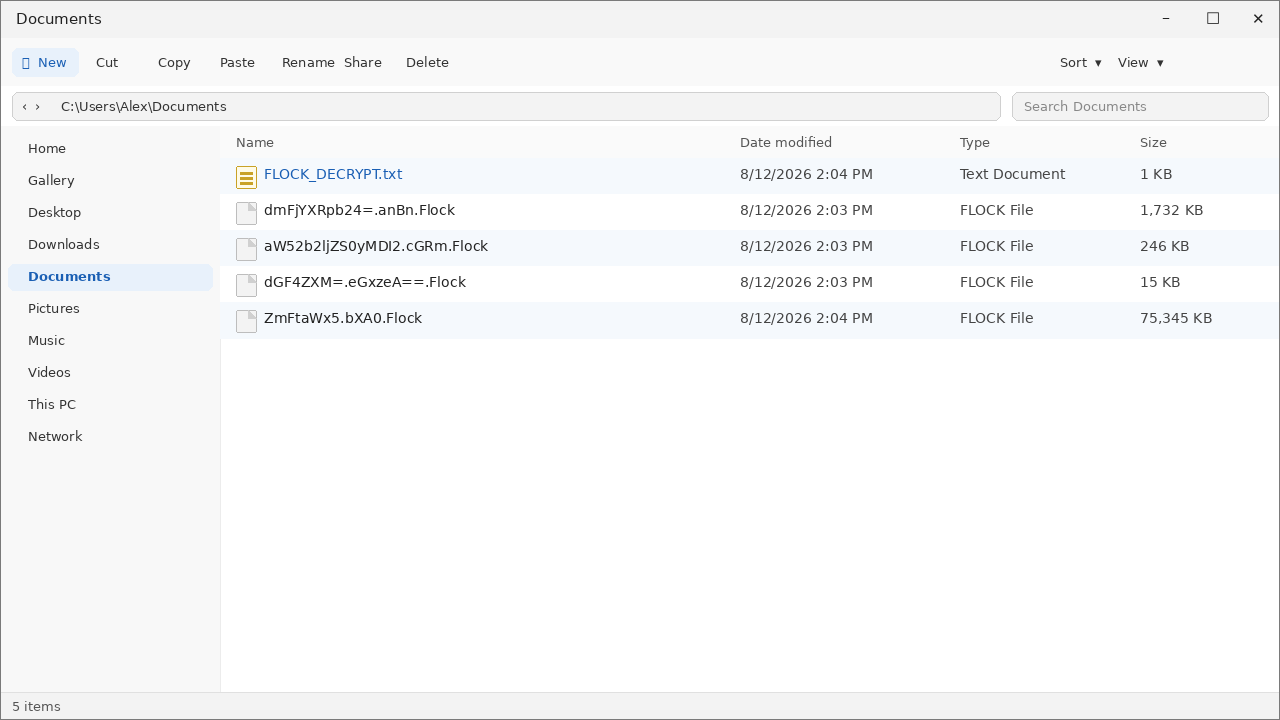Click the 1,732 KB size cell
Viewport: 1280px width, 720px height.
(x=1171, y=210)
